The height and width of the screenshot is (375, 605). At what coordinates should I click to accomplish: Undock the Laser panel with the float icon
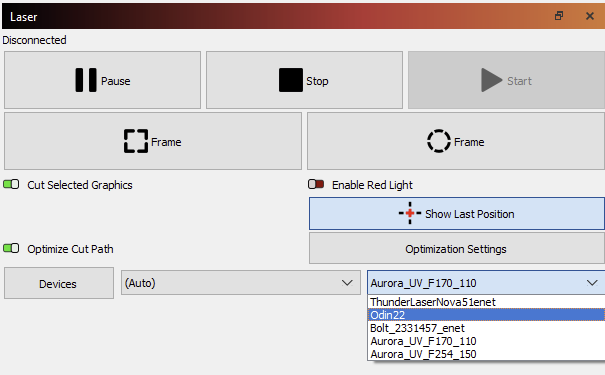click(x=559, y=16)
